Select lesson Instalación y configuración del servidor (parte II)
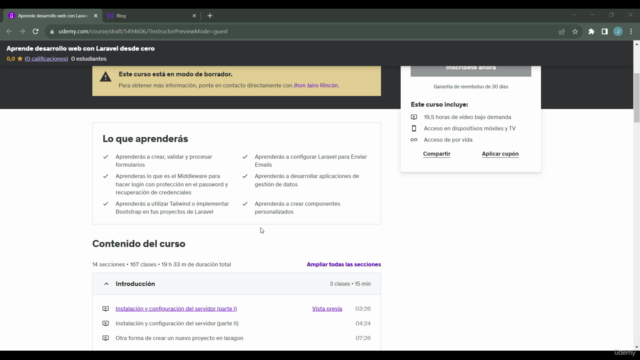 point(177,323)
